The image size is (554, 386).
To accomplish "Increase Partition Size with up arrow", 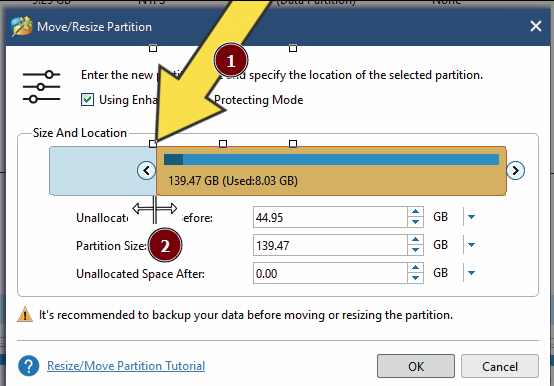I will (x=416, y=240).
